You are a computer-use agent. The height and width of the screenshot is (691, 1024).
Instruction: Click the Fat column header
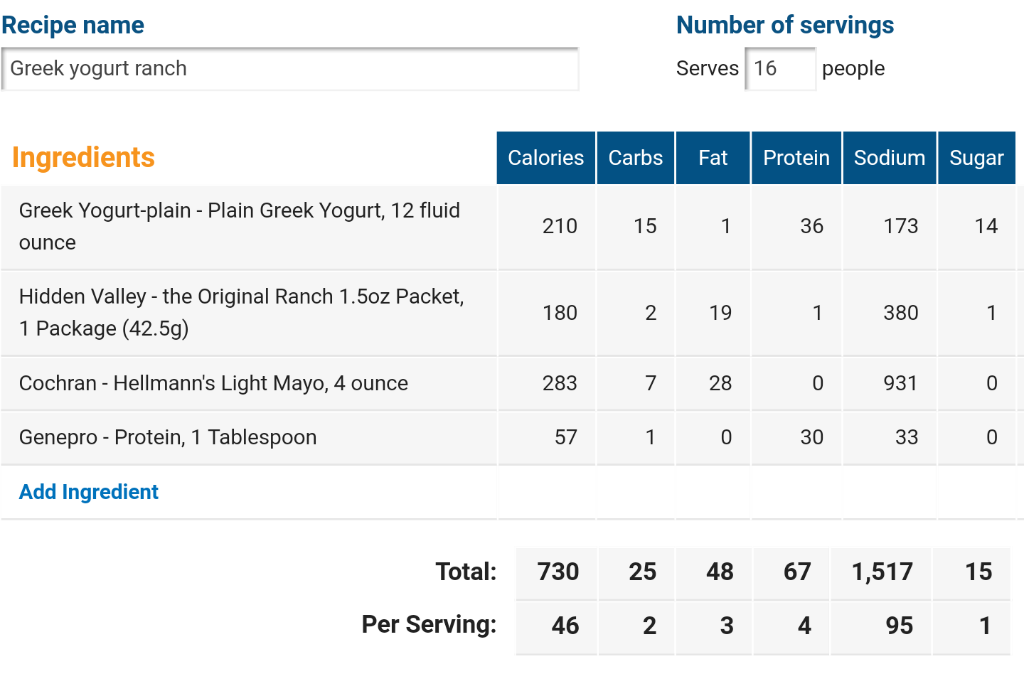click(713, 158)
